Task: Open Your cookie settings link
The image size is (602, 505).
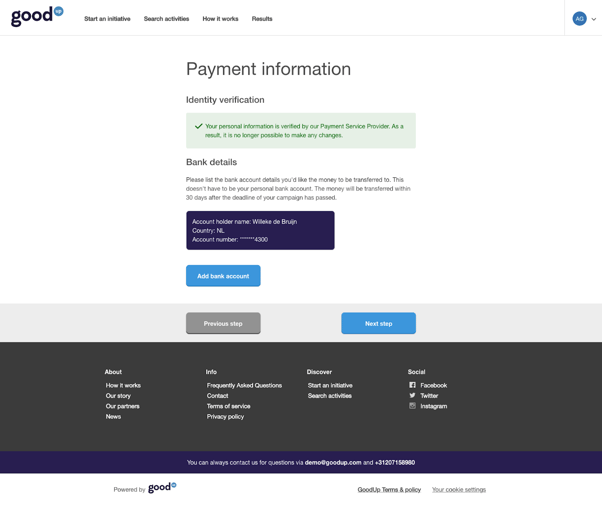Action: tap(459, 490)
